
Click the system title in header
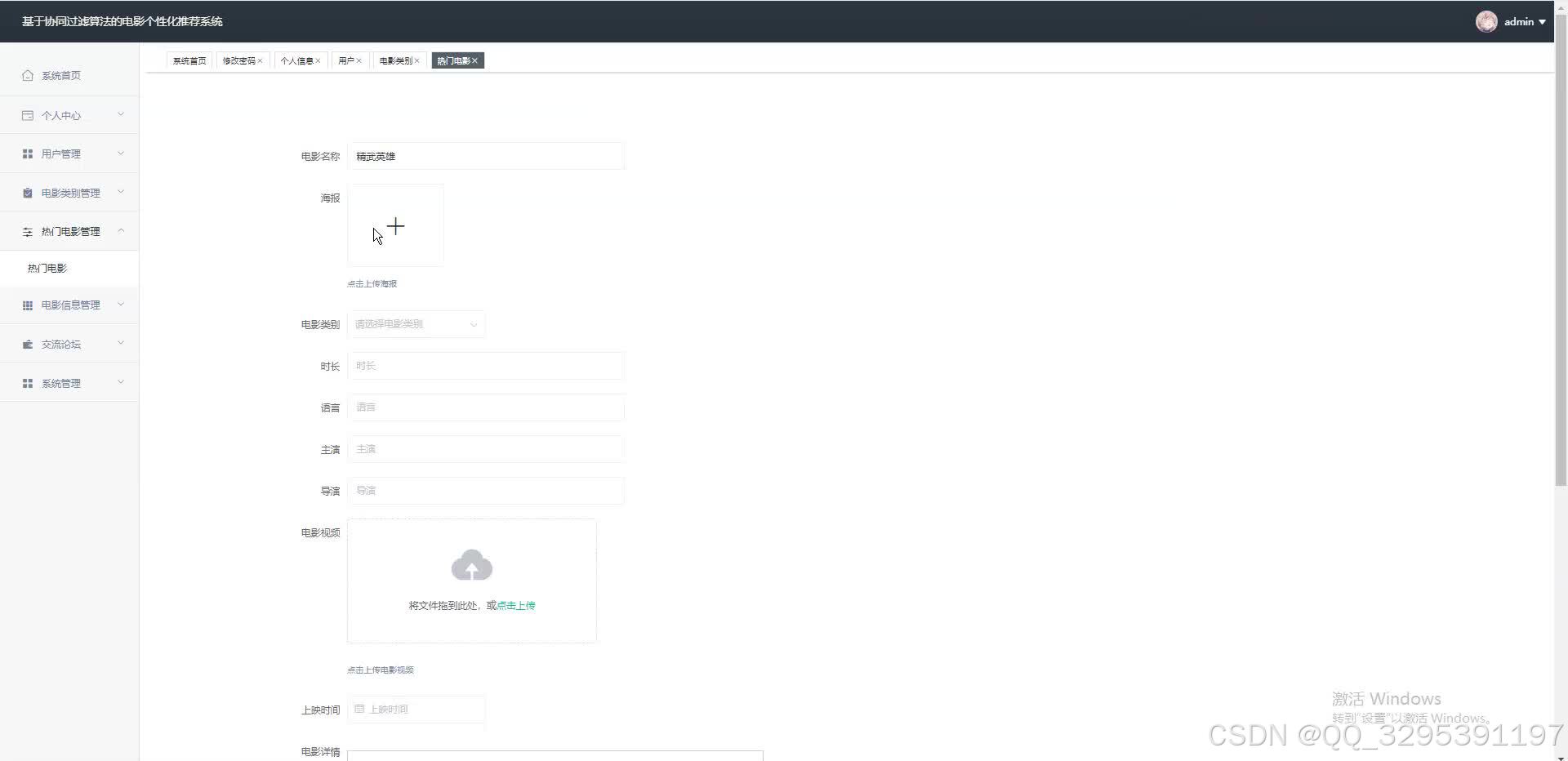pos(122,21)
